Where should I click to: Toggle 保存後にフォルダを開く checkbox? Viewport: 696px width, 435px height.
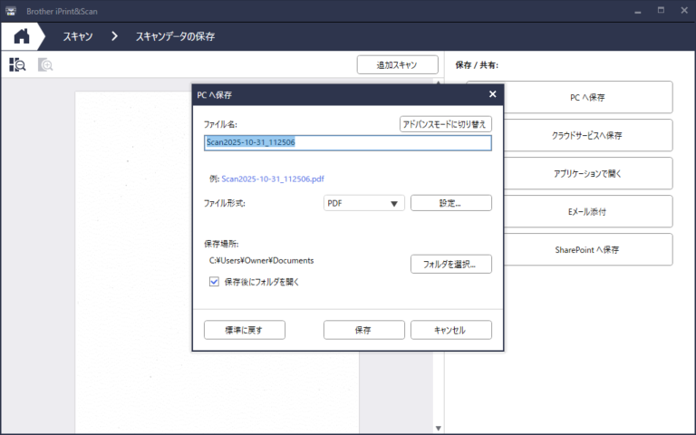click(214, 282)
